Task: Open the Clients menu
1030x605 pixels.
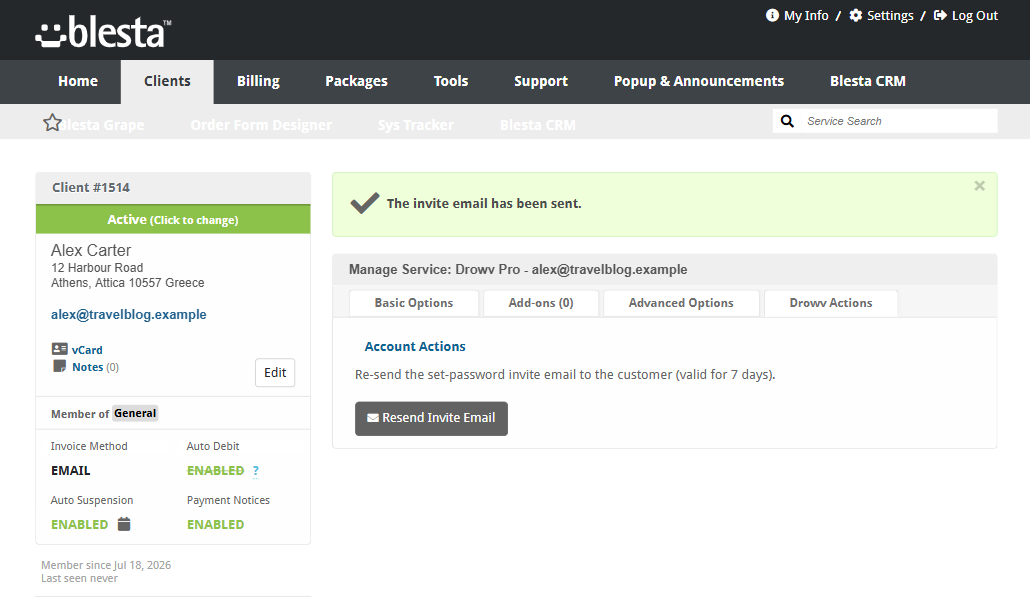Action: [x=168, y=81]
